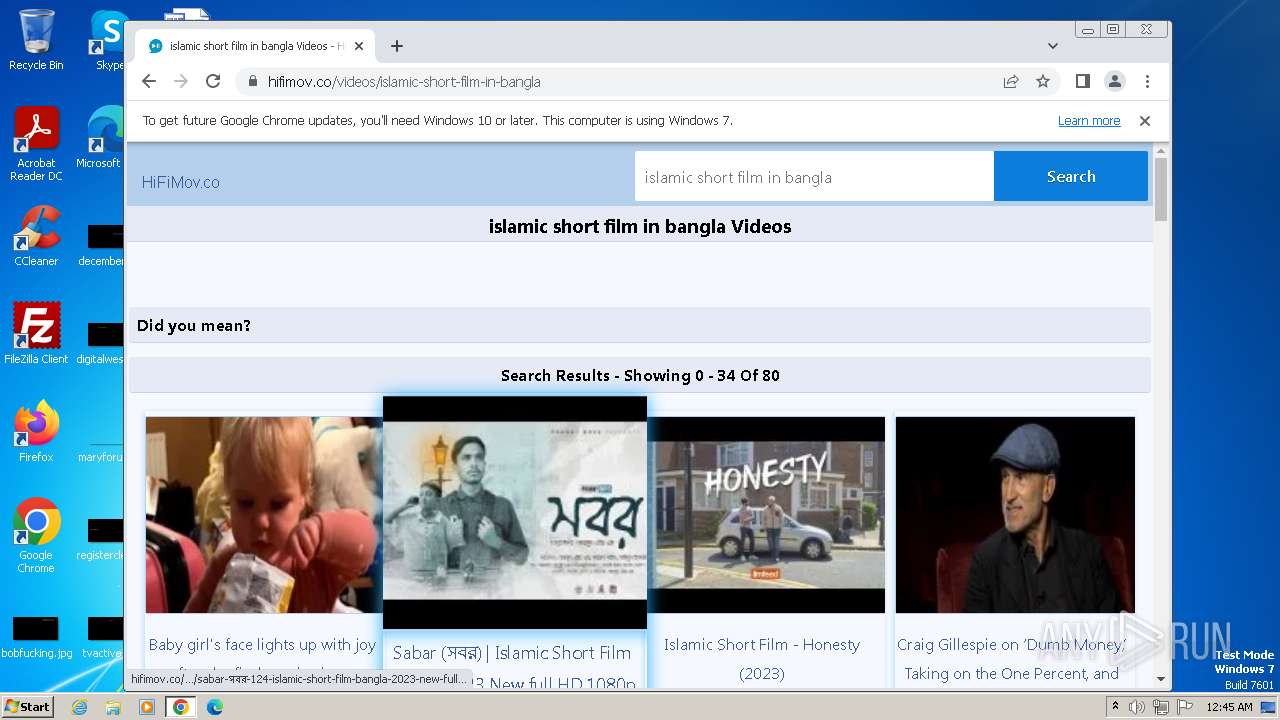The height and width of the screenshot is (720, 1280).
Task: Open the Chrome profile avatar menu
Action: [1114, 81]
